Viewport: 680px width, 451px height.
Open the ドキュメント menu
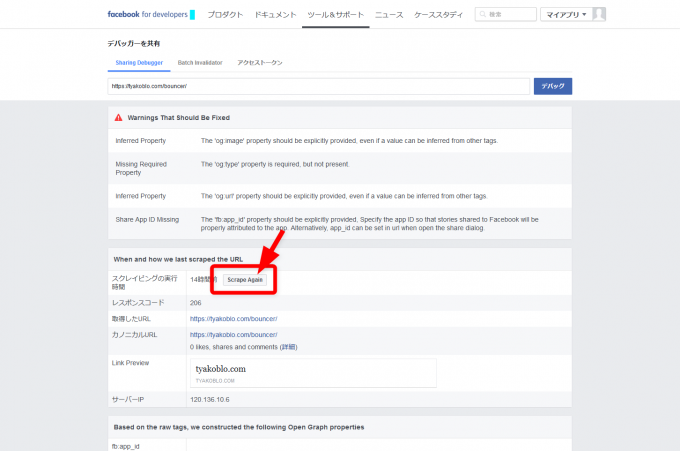tap(275, 15)
